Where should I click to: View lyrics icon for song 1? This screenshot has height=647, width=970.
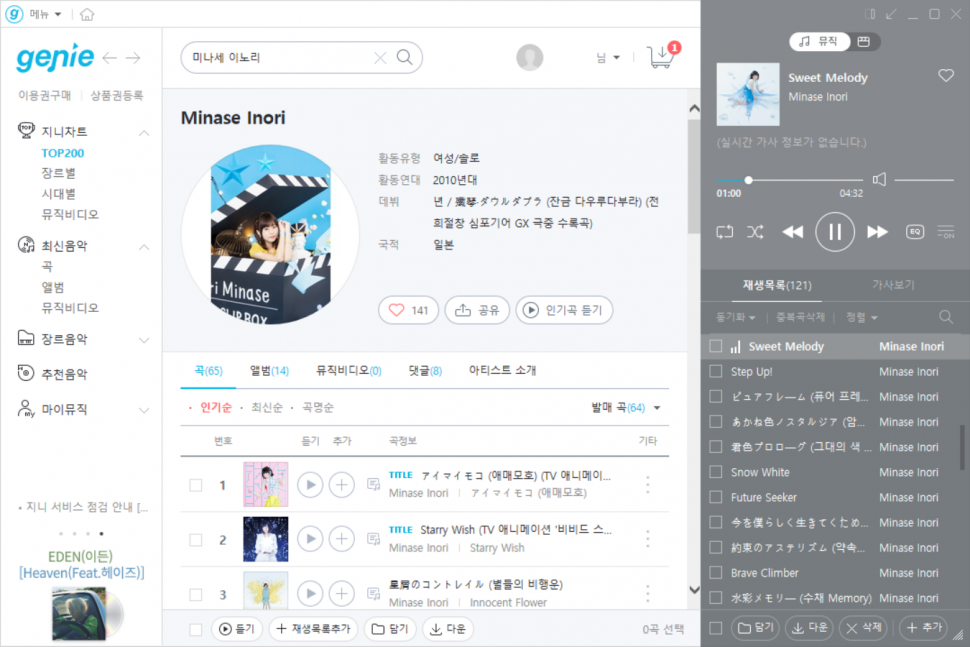374,484
